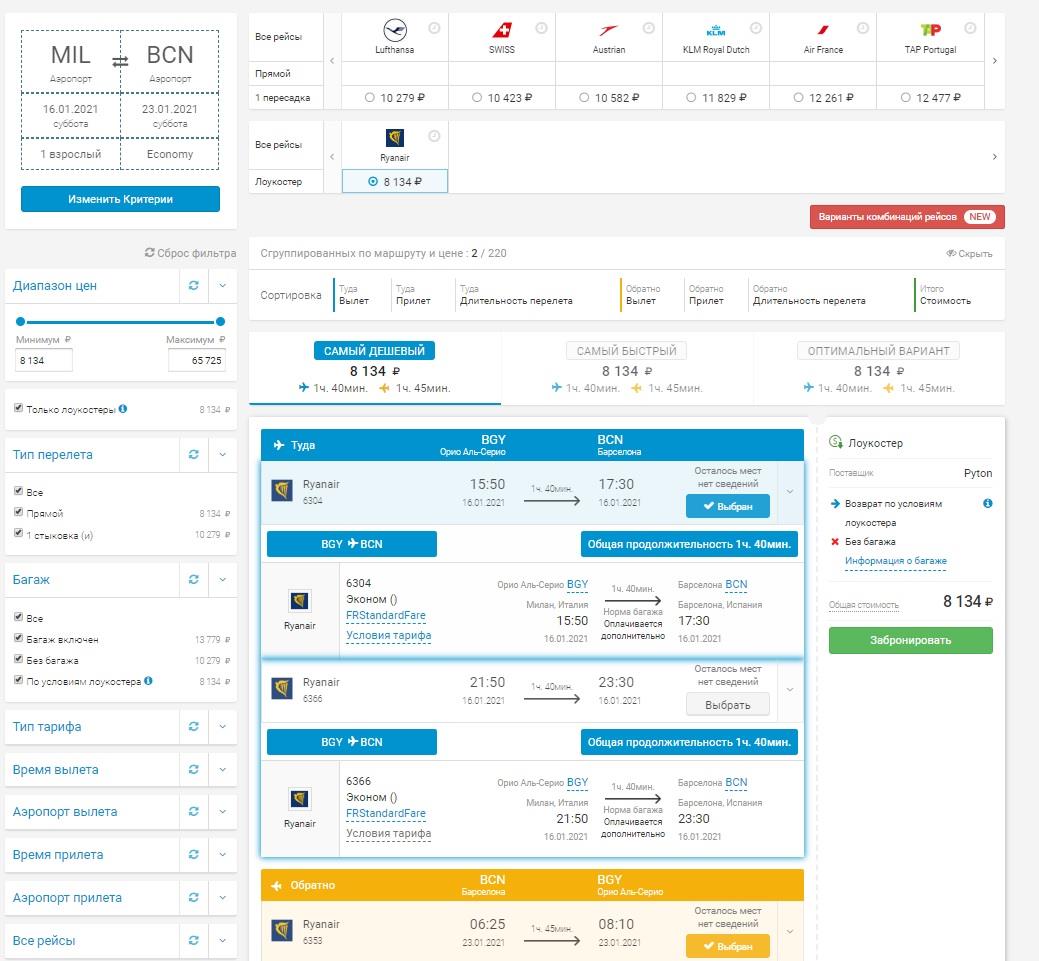Viewport: 1039px width, 961px height.
Task: Select SWISS 10 423 ₽ radio option
Action: coord(476,97)
